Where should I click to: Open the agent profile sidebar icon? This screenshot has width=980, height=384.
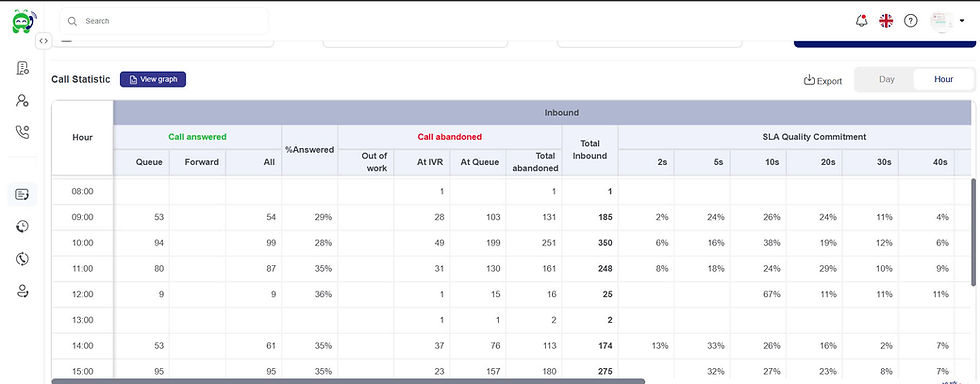22,290
